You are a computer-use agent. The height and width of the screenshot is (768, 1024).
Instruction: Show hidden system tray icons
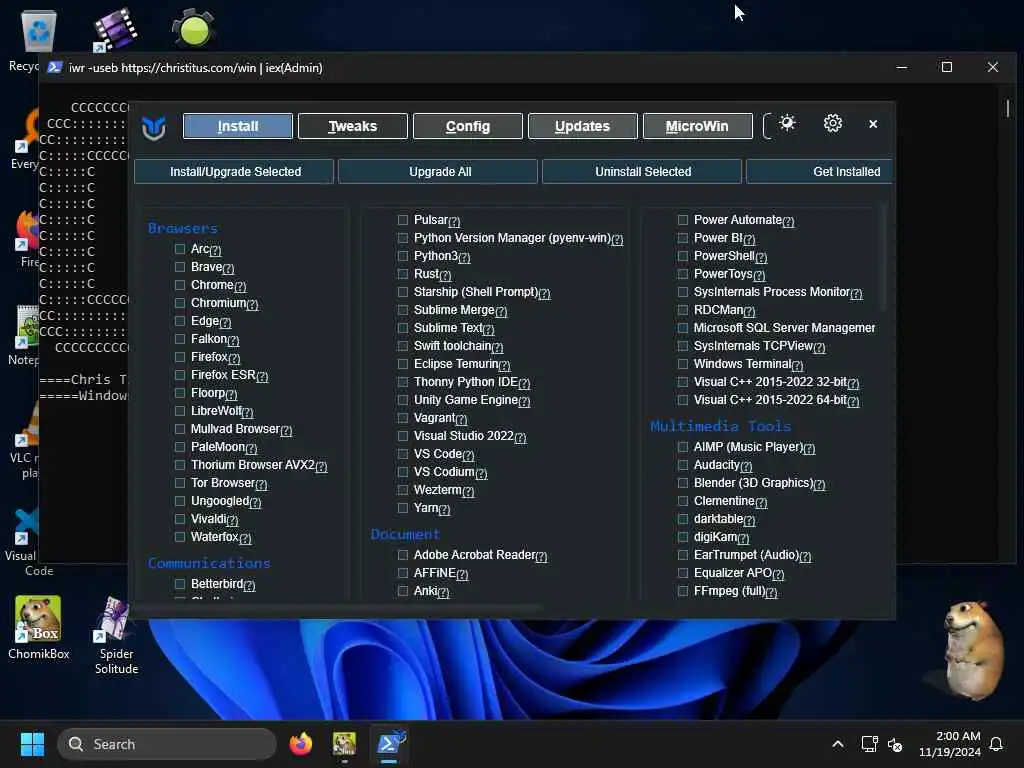pyautogui.click(x=838, y=744)
